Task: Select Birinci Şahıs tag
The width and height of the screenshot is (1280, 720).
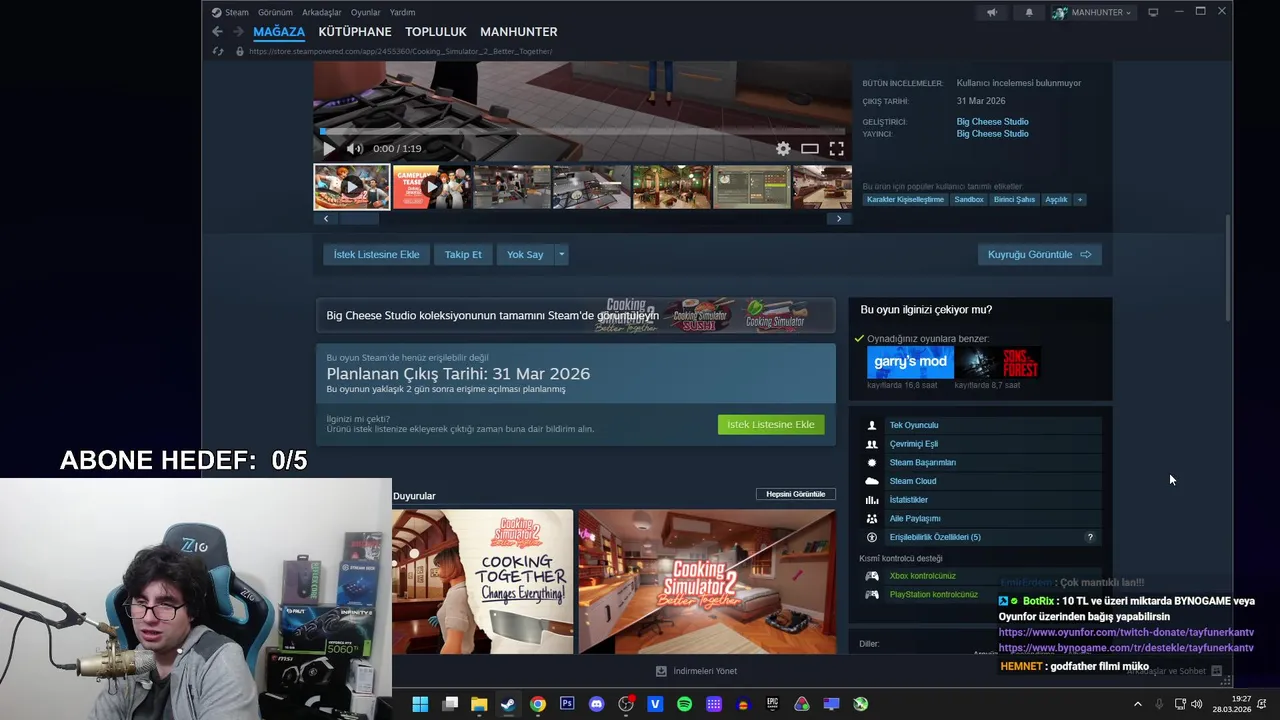Action: click(x=1014, y=199)
